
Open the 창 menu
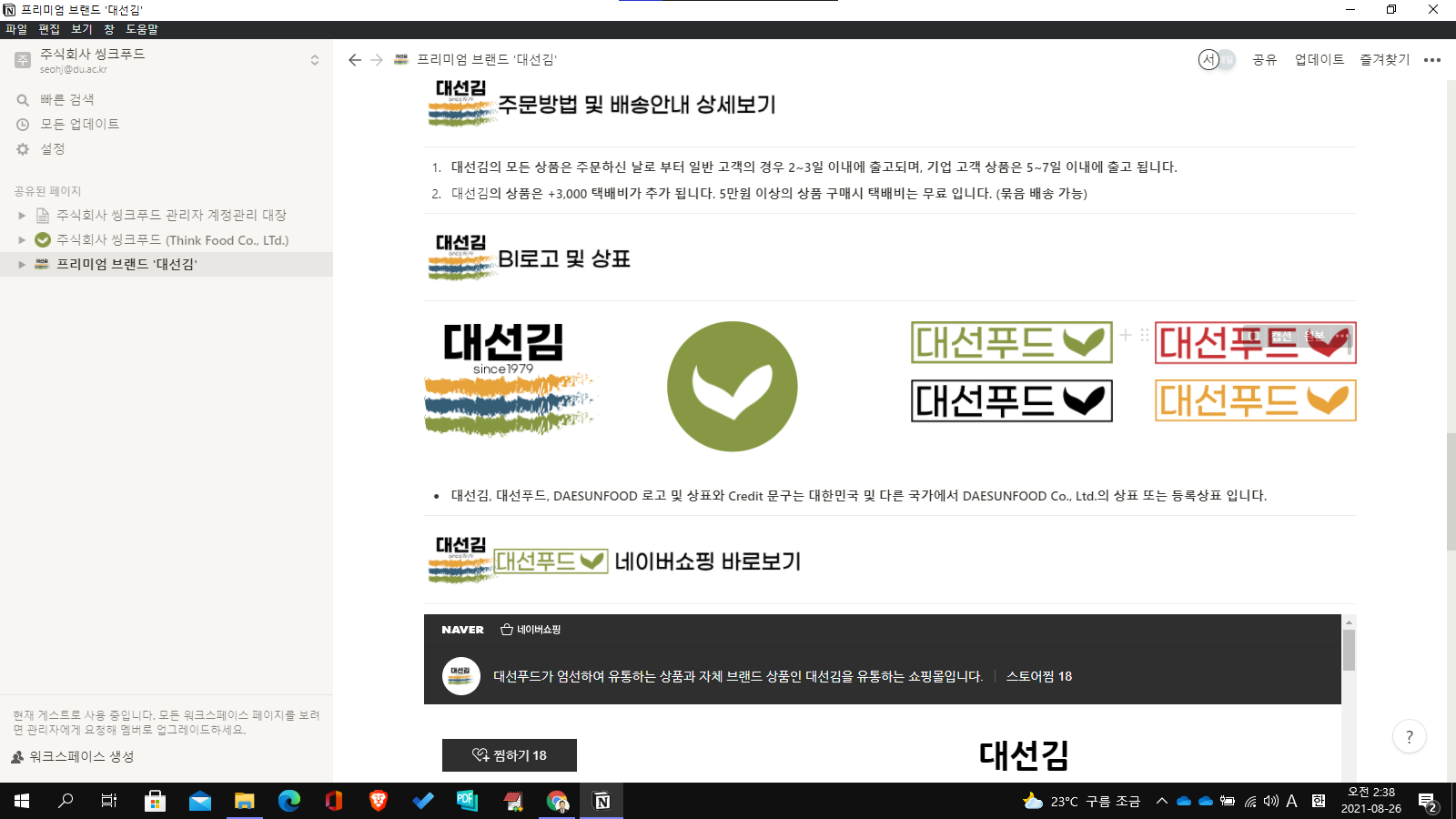point(109,29)
